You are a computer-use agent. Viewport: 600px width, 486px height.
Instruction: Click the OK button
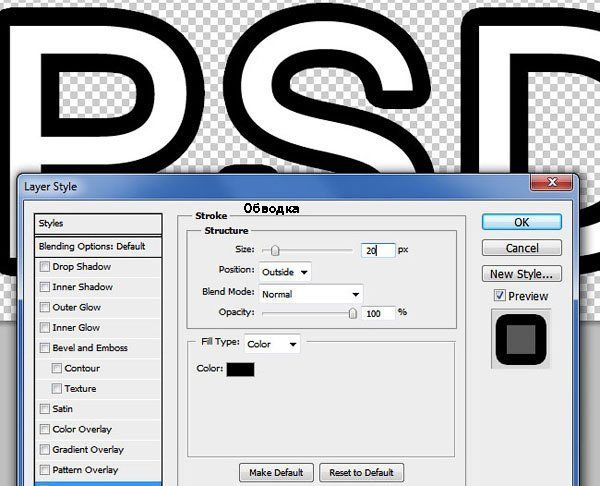tap(522, 222)
